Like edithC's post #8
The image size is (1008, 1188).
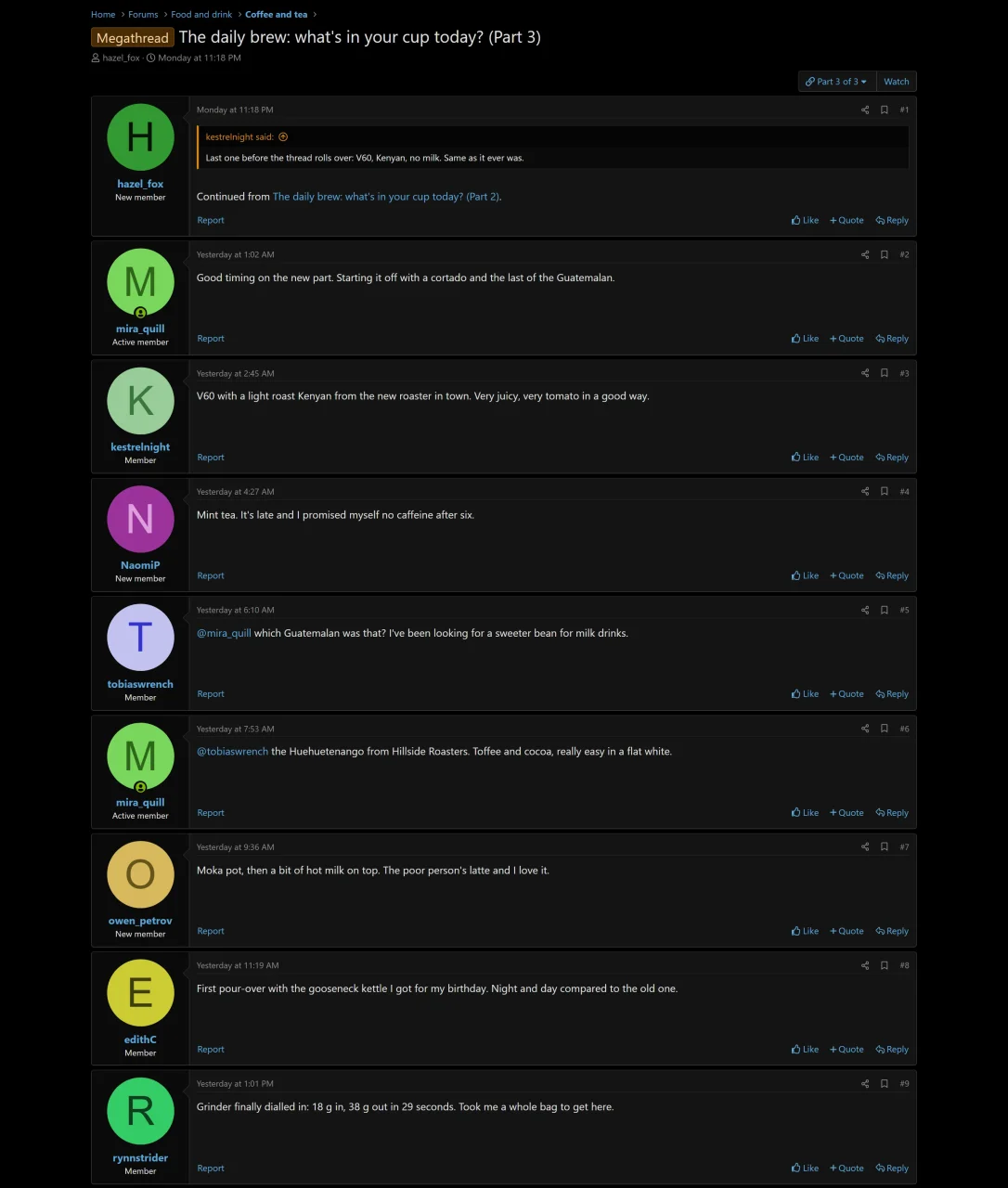[805, 1050]
